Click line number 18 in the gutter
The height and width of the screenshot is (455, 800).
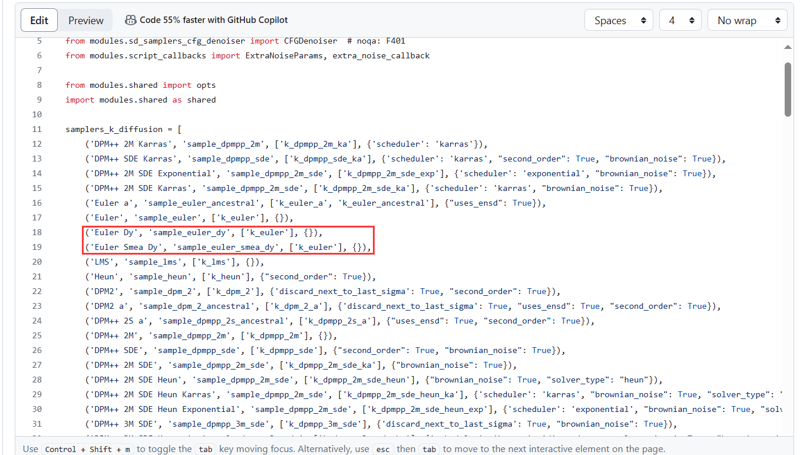[x=37, y=233]
